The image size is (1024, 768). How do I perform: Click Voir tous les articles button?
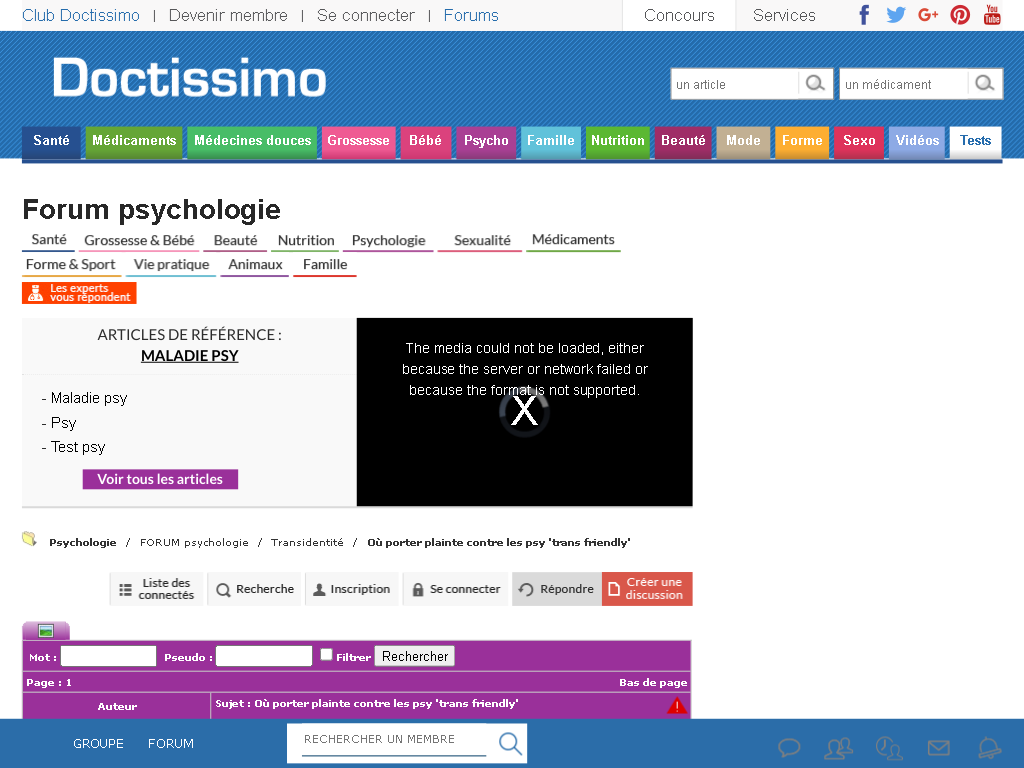(x=160, y=479)
